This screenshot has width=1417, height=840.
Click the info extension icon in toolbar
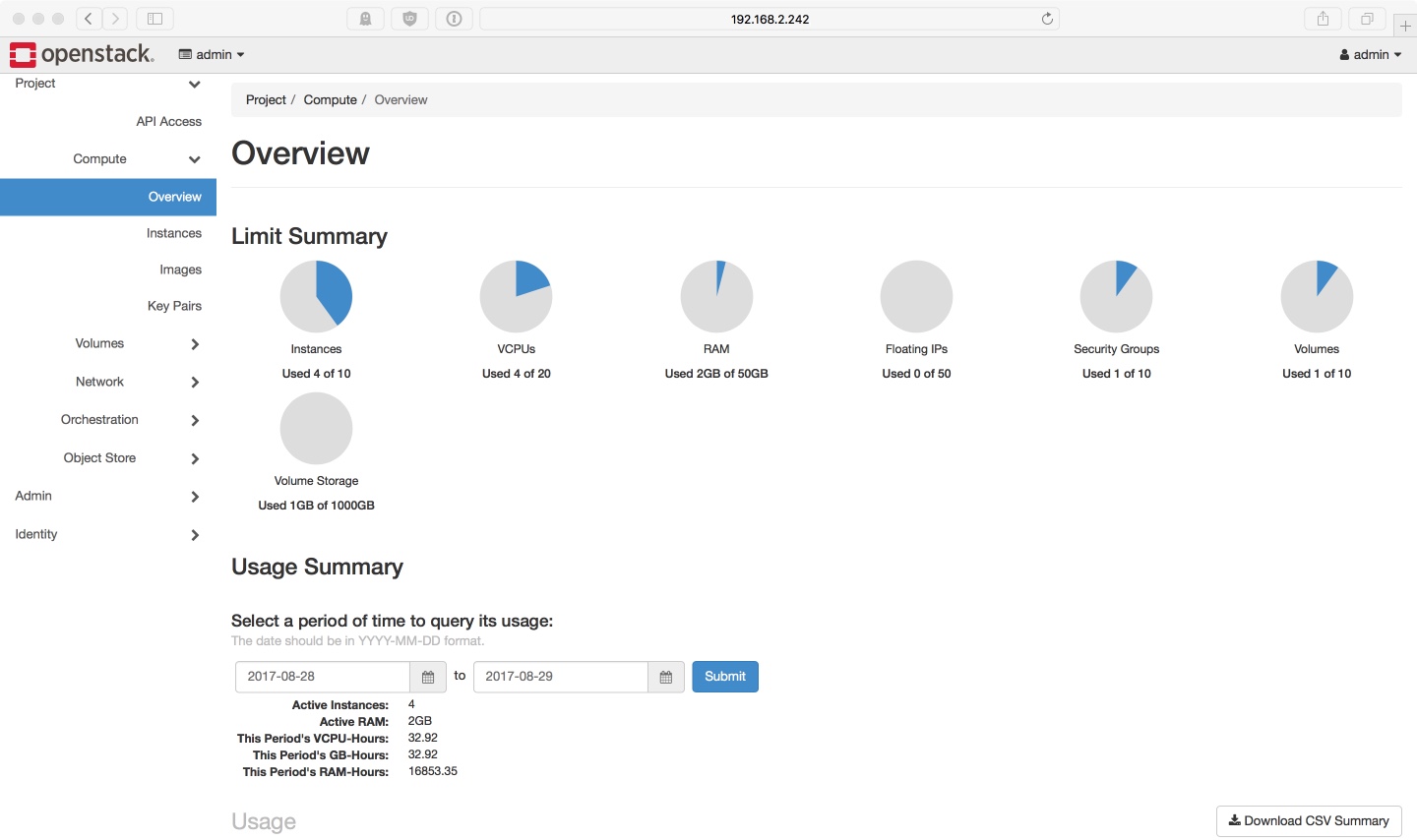pos(455,19)
